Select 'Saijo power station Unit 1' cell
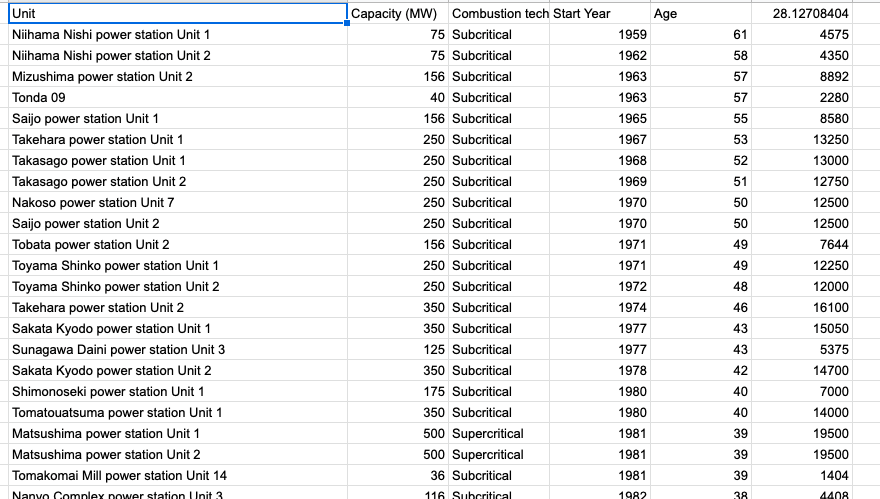 pyautogui.click(x=178, y=118)
